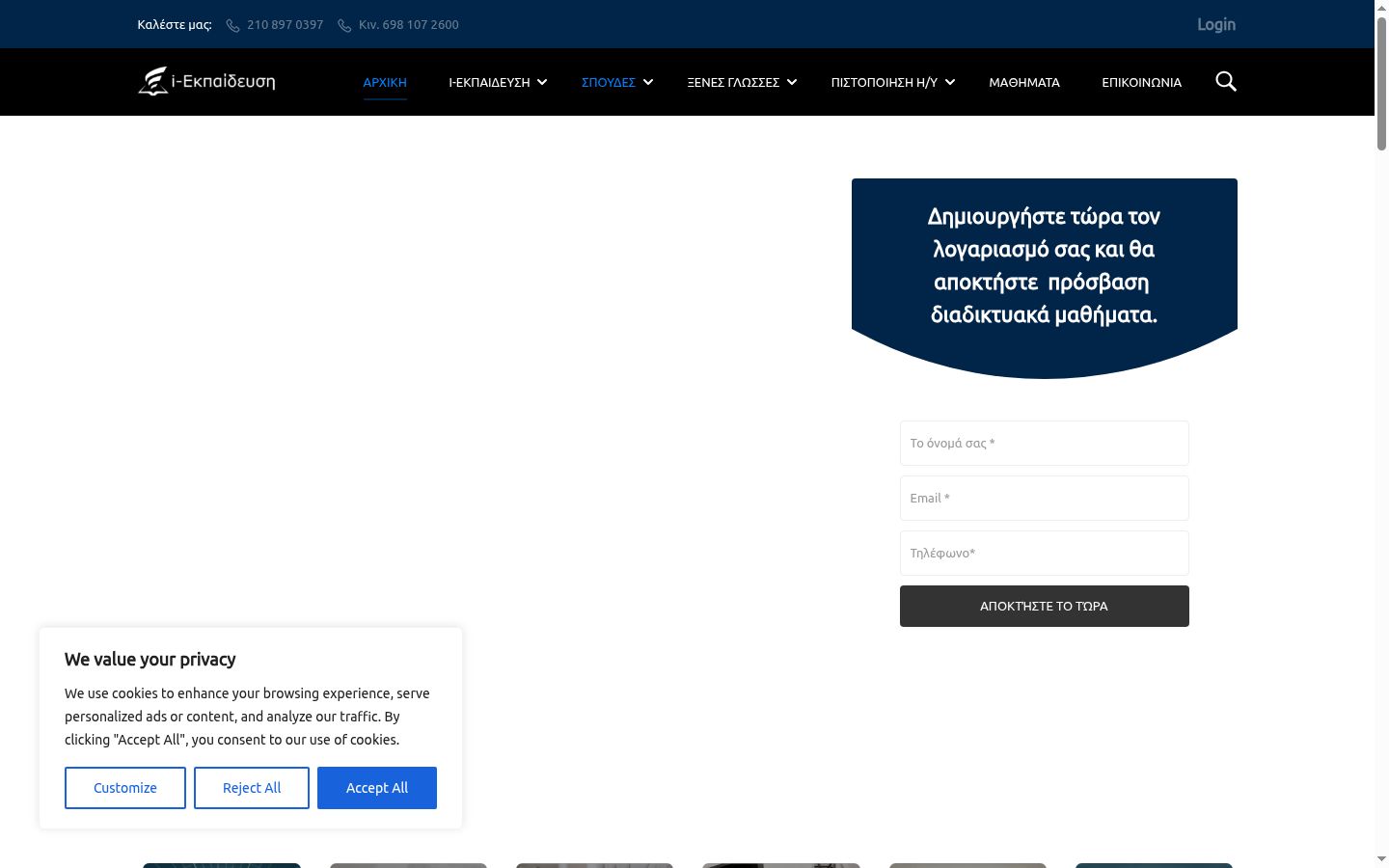Open the ΕΠΙΚΟΙΝΩΝΙΑ menu item
Viewport: 1389px width, 868px height.
point(1142,82)
